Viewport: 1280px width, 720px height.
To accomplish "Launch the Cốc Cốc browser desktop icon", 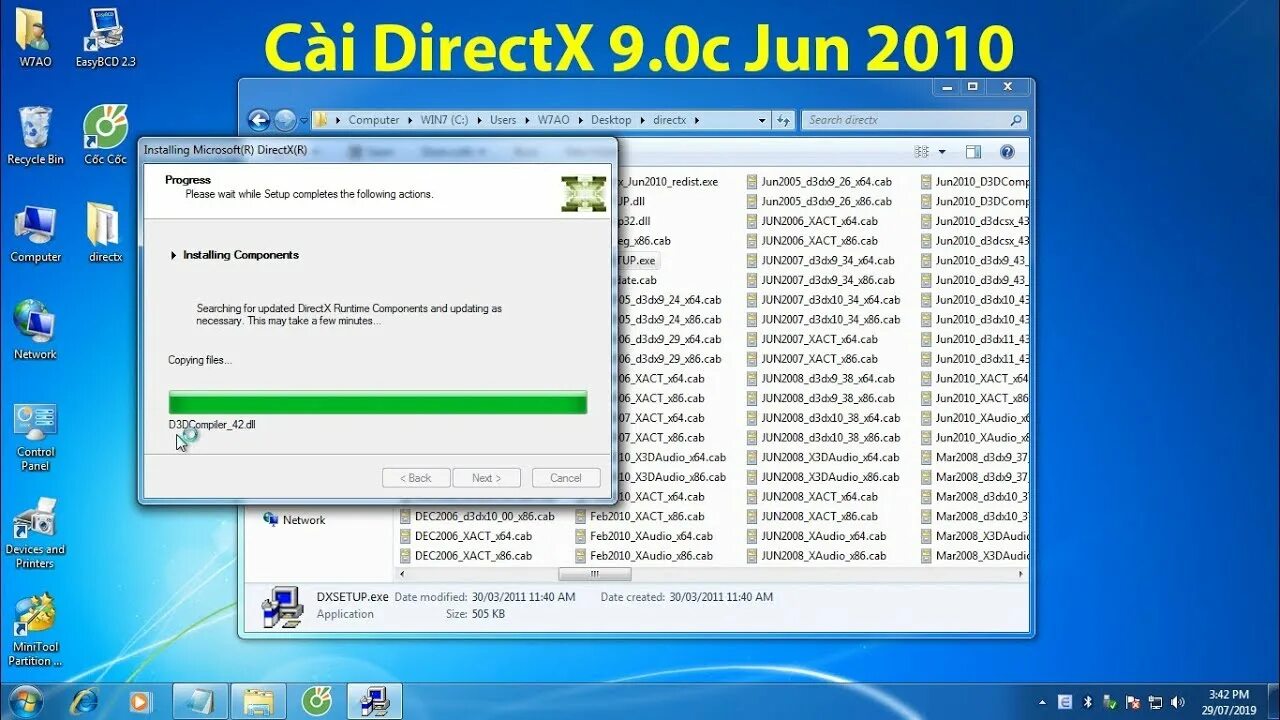I will [x=105, y=136].
